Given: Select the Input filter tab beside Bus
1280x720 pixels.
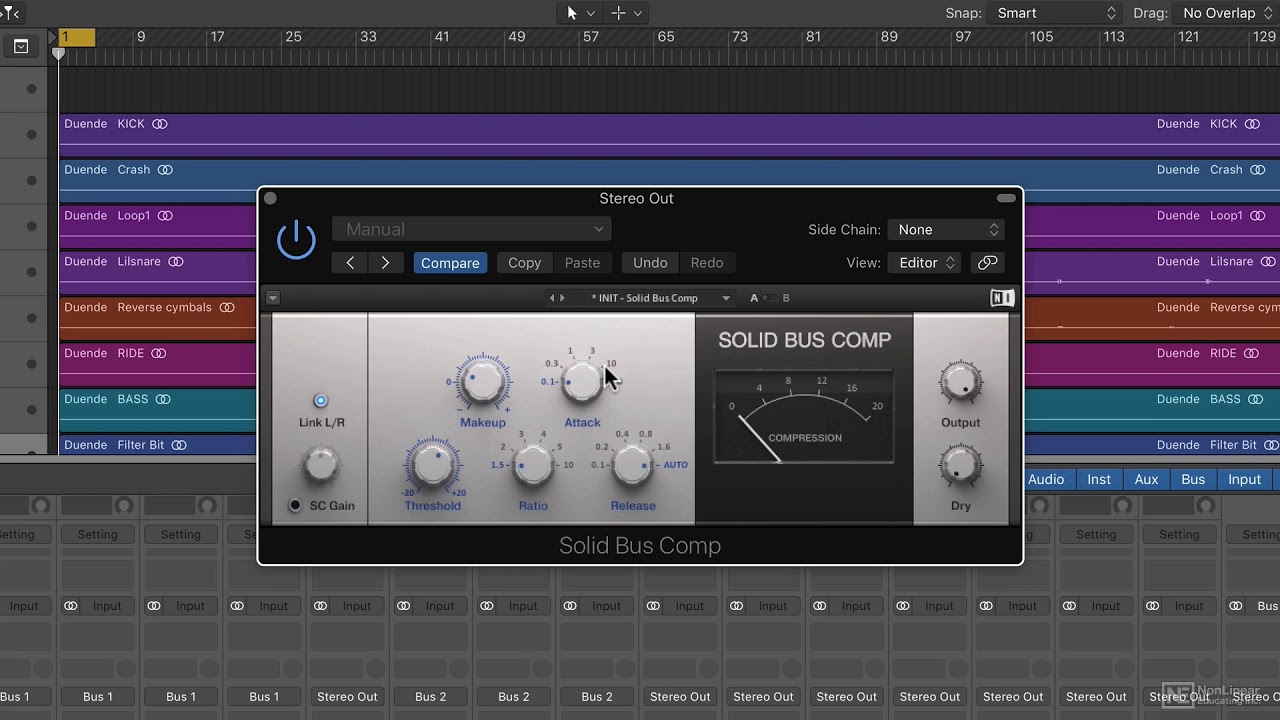Looking at the screenshot, I should click(x=1244, y=480).
